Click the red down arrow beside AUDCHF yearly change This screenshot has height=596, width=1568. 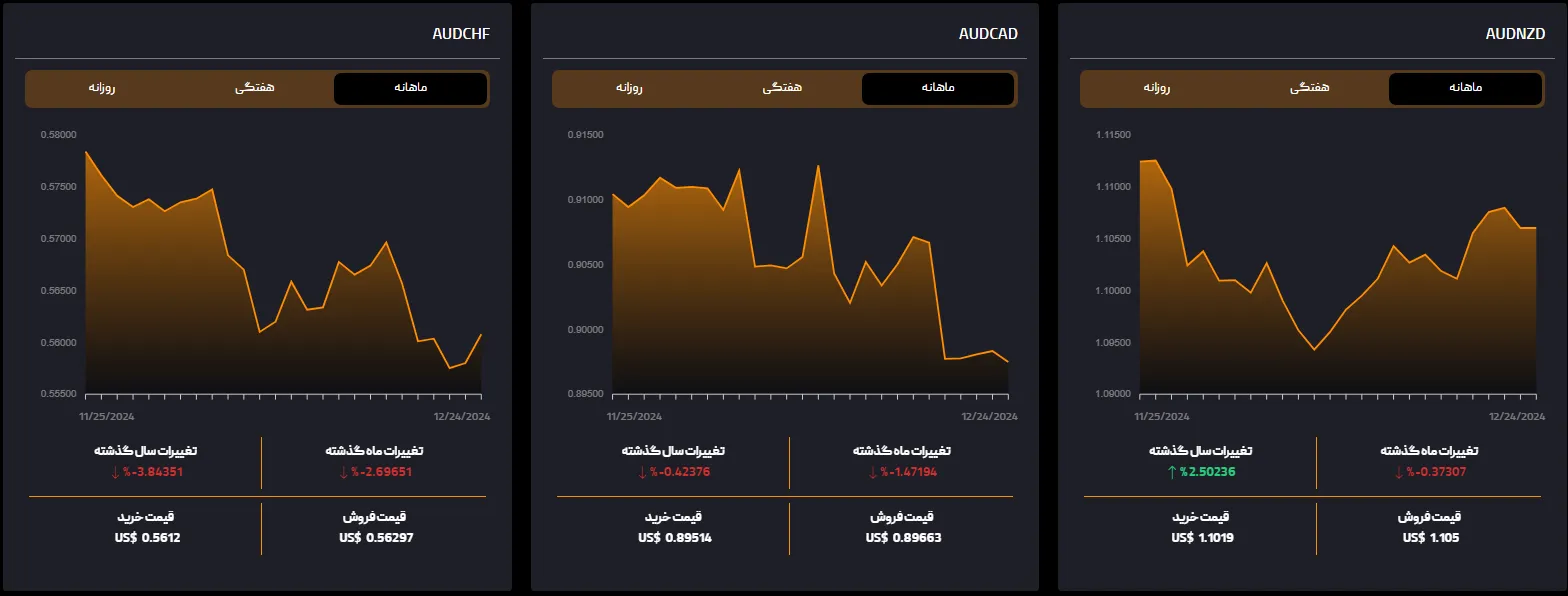click(x=115, y=472)
